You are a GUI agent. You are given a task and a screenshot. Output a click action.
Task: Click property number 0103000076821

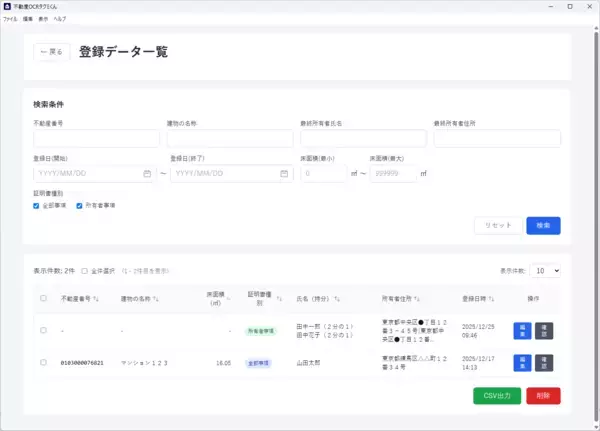82,363
